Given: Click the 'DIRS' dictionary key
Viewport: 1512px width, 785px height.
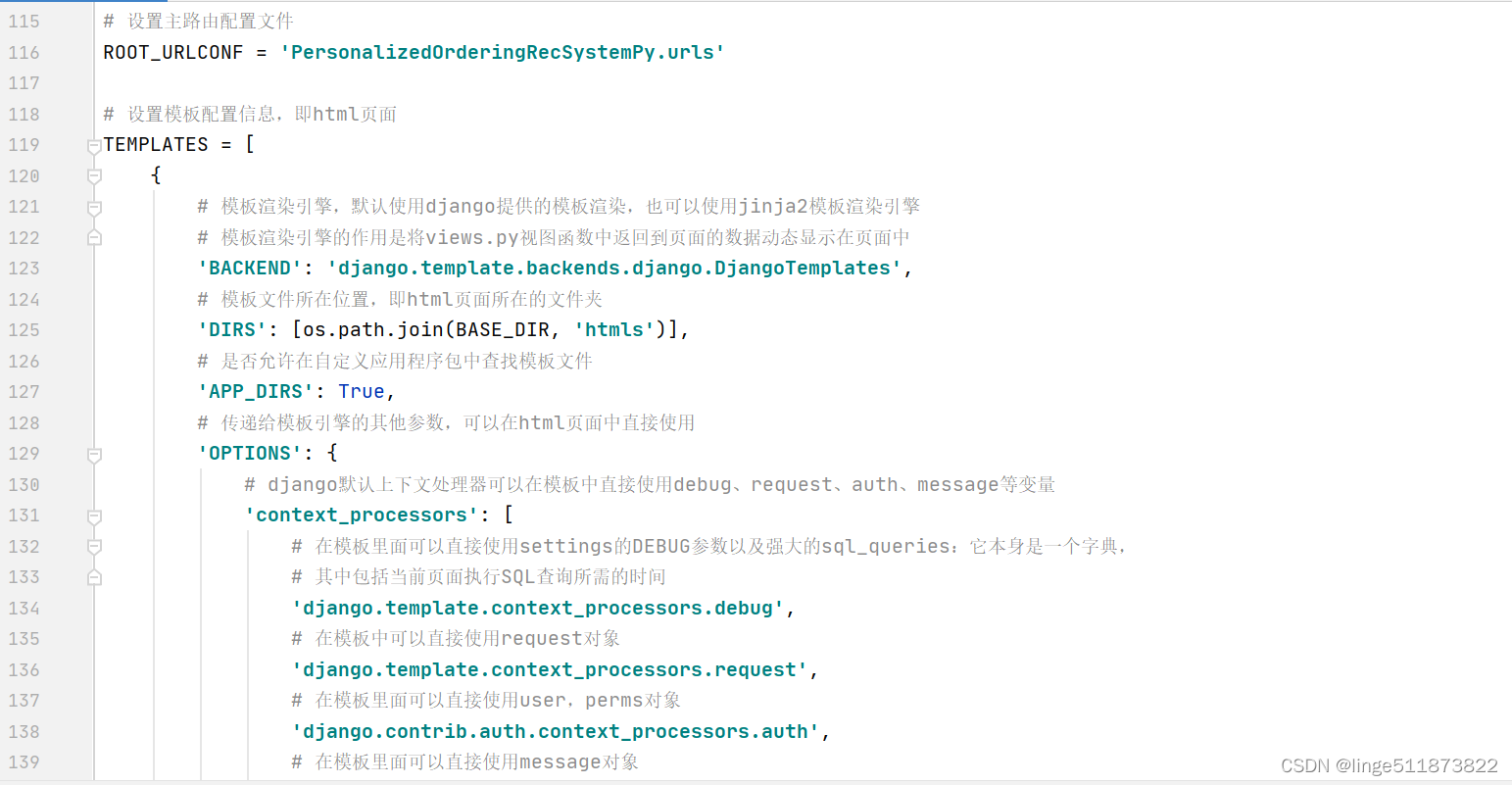Looking at the screenshot, I should click(232, 330).
